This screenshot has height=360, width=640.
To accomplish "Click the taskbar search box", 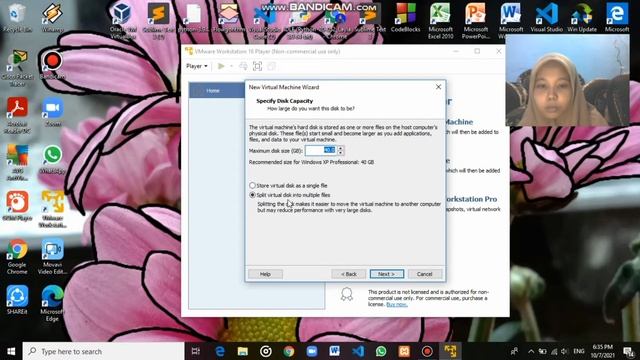I will [x=104, y=351].
